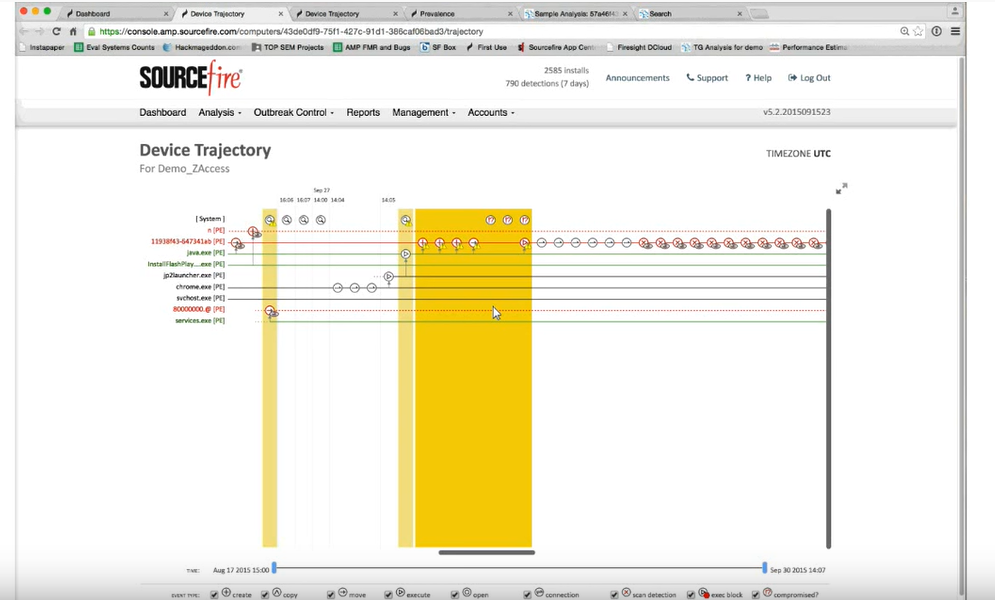The image size is (995, 600).
Task: Click the browser home icon
Action: (73, 31)
